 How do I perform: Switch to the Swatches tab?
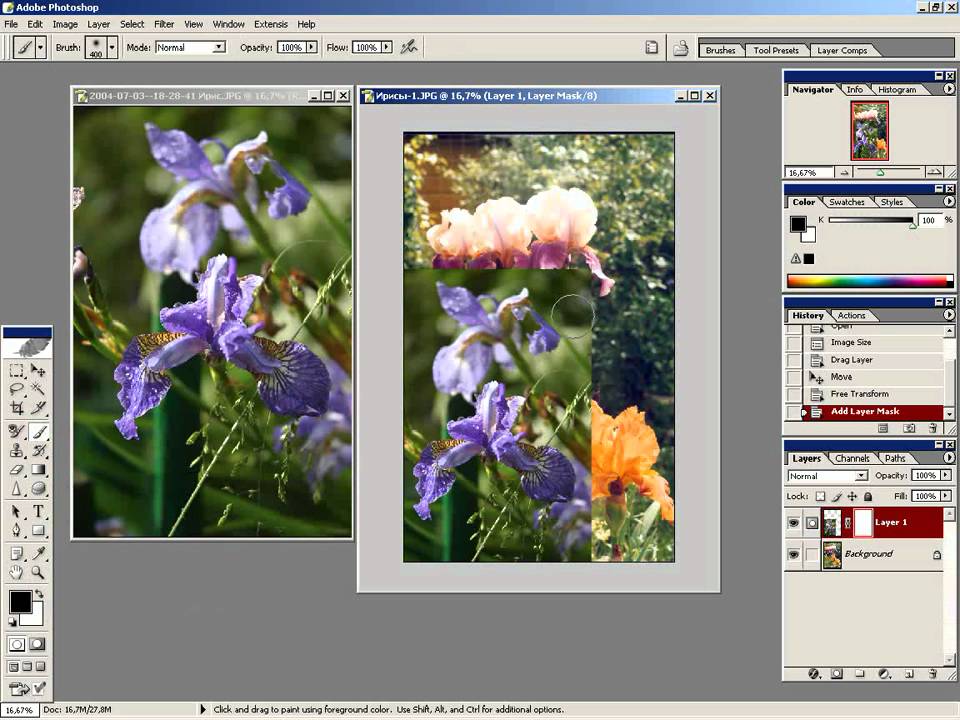click(x=846, y=202)
